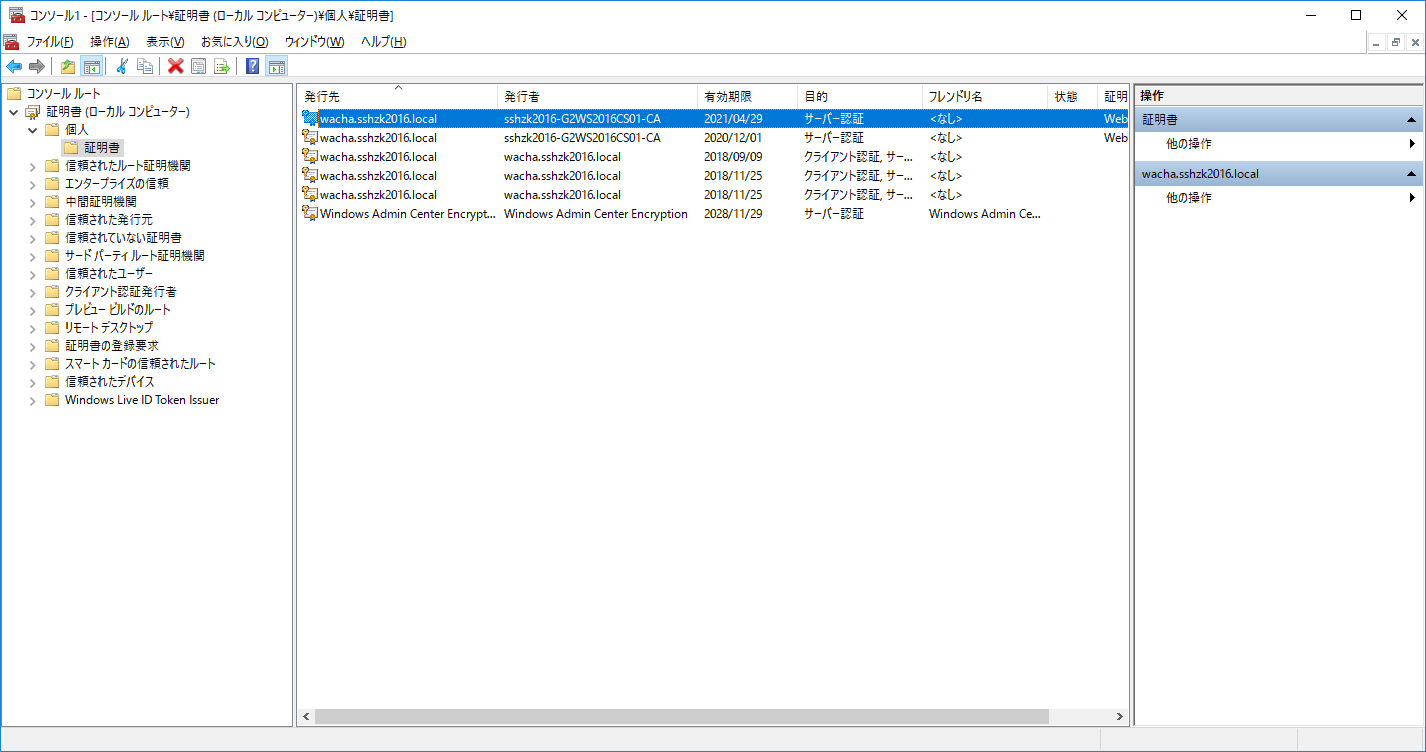The width and height of the screenshot is (1426, 752).
Task: Toggle the console tree pane visibility
Action: pos(91,66)
